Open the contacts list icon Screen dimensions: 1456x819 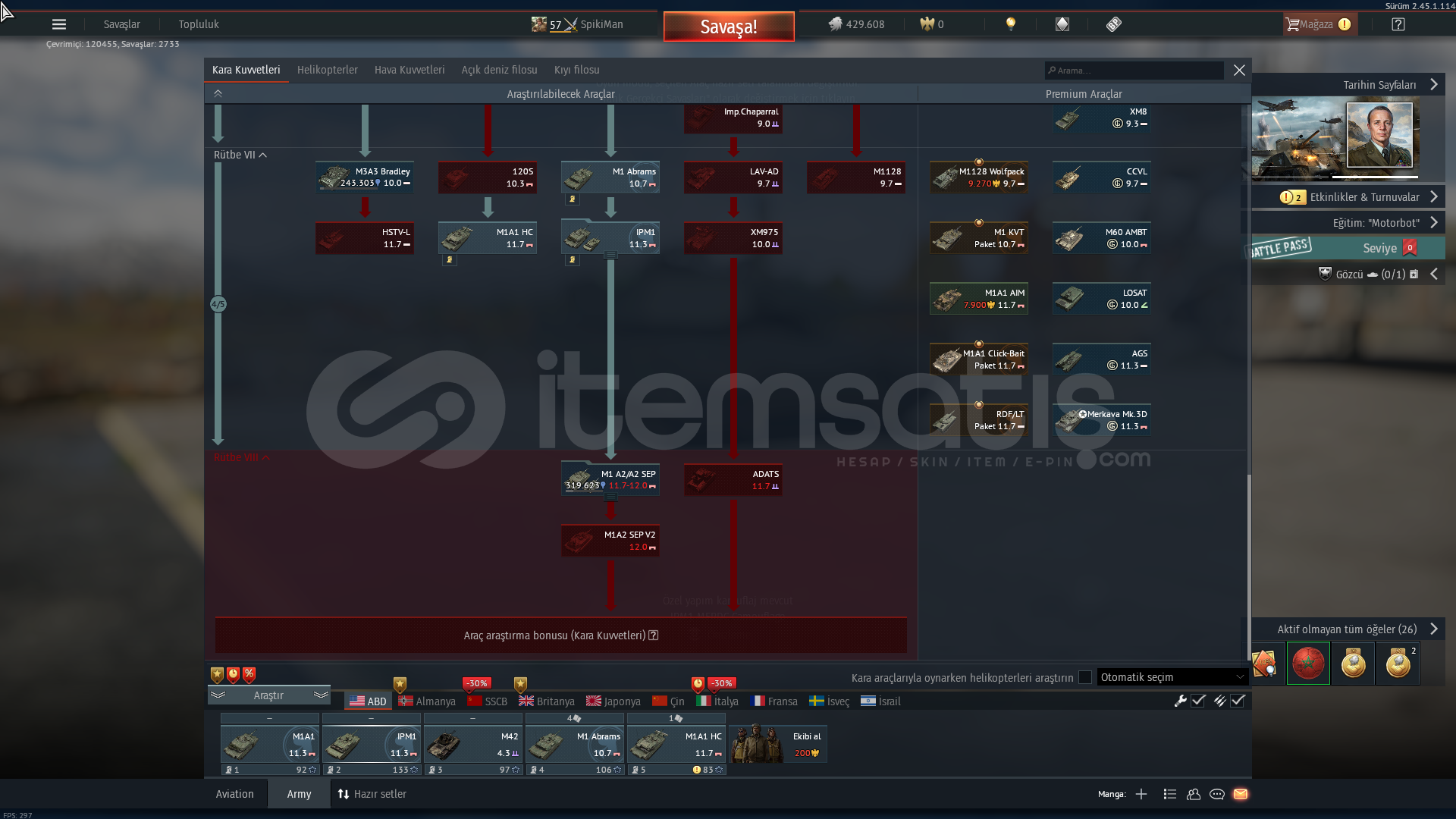click(x=1170, y=794)
